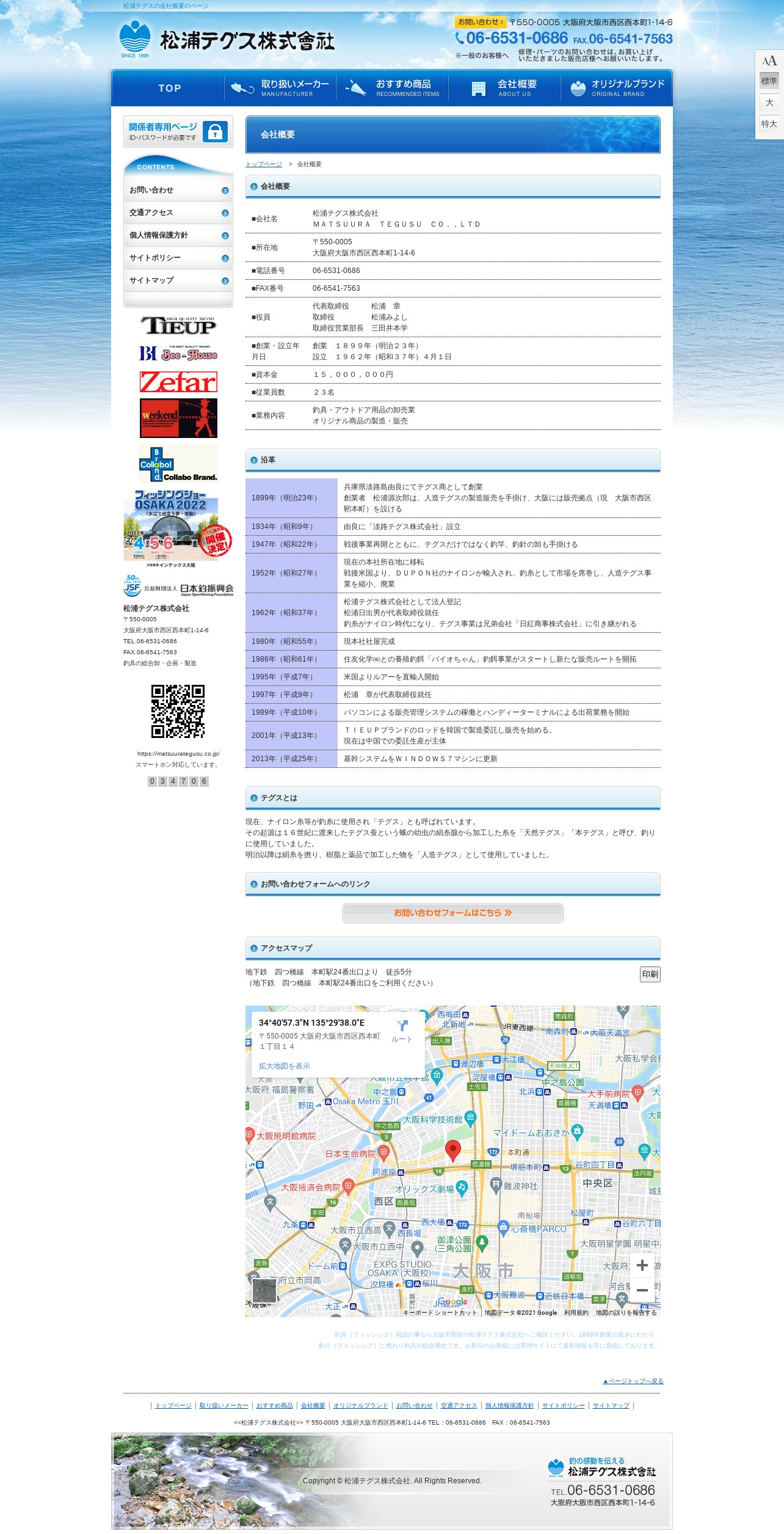The height and width of the screenshot is (1534, 784).
Task: Click 地図の誤りを報告する on map
Action: [x=626, y=1312]
